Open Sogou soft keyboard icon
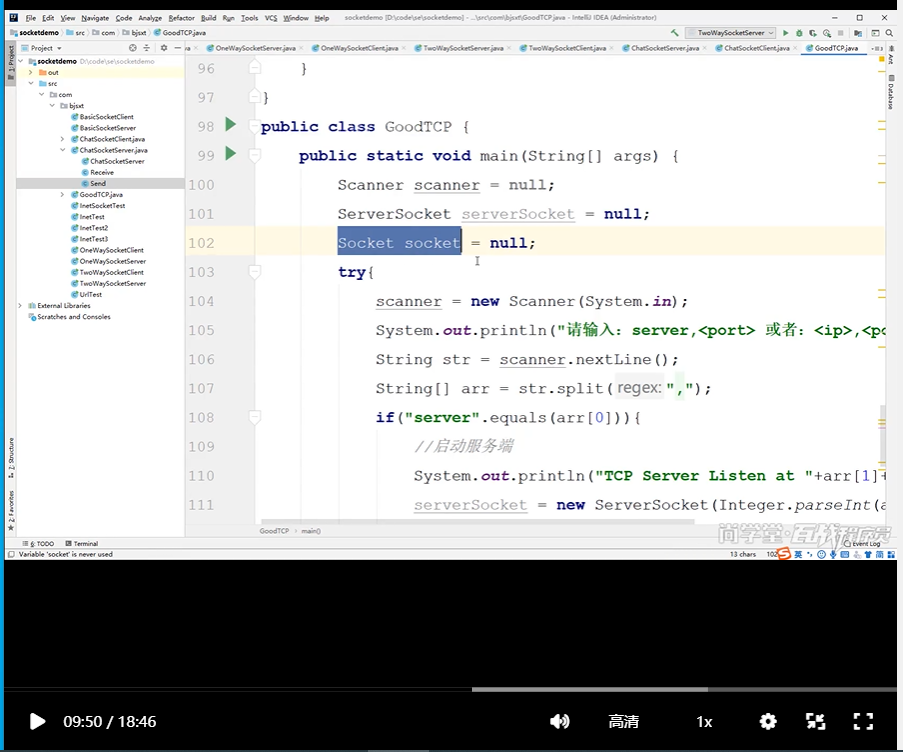Screen dimensions: 903x752 click(x=844, y=554)
